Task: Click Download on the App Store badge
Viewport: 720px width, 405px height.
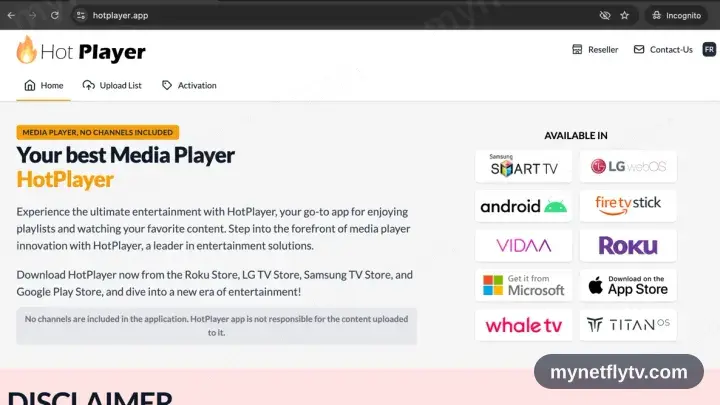Action: pyautogui.click(x=628, y=285)
